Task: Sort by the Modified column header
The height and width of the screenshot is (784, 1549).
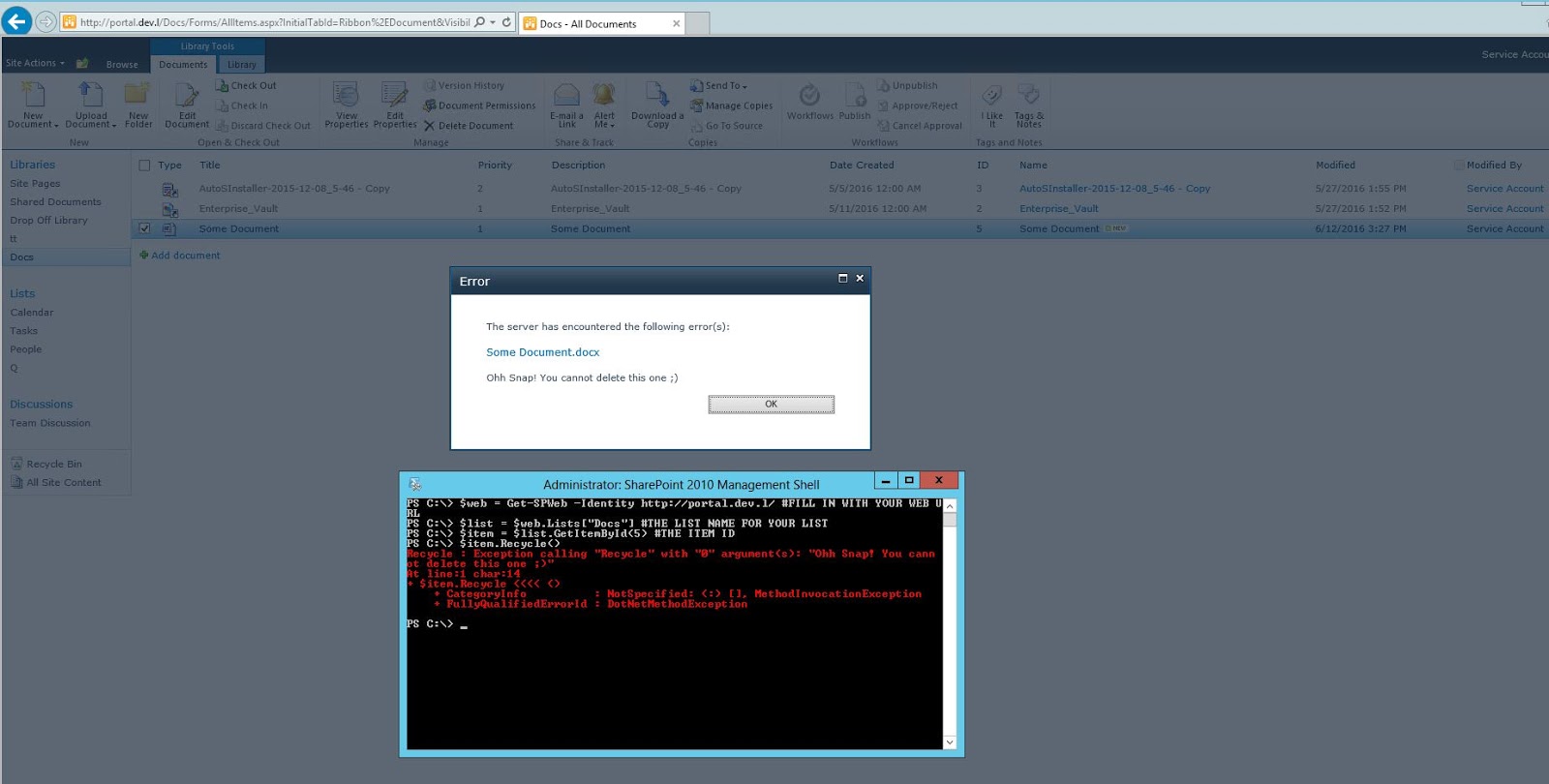Action: tap(1335, 166)
